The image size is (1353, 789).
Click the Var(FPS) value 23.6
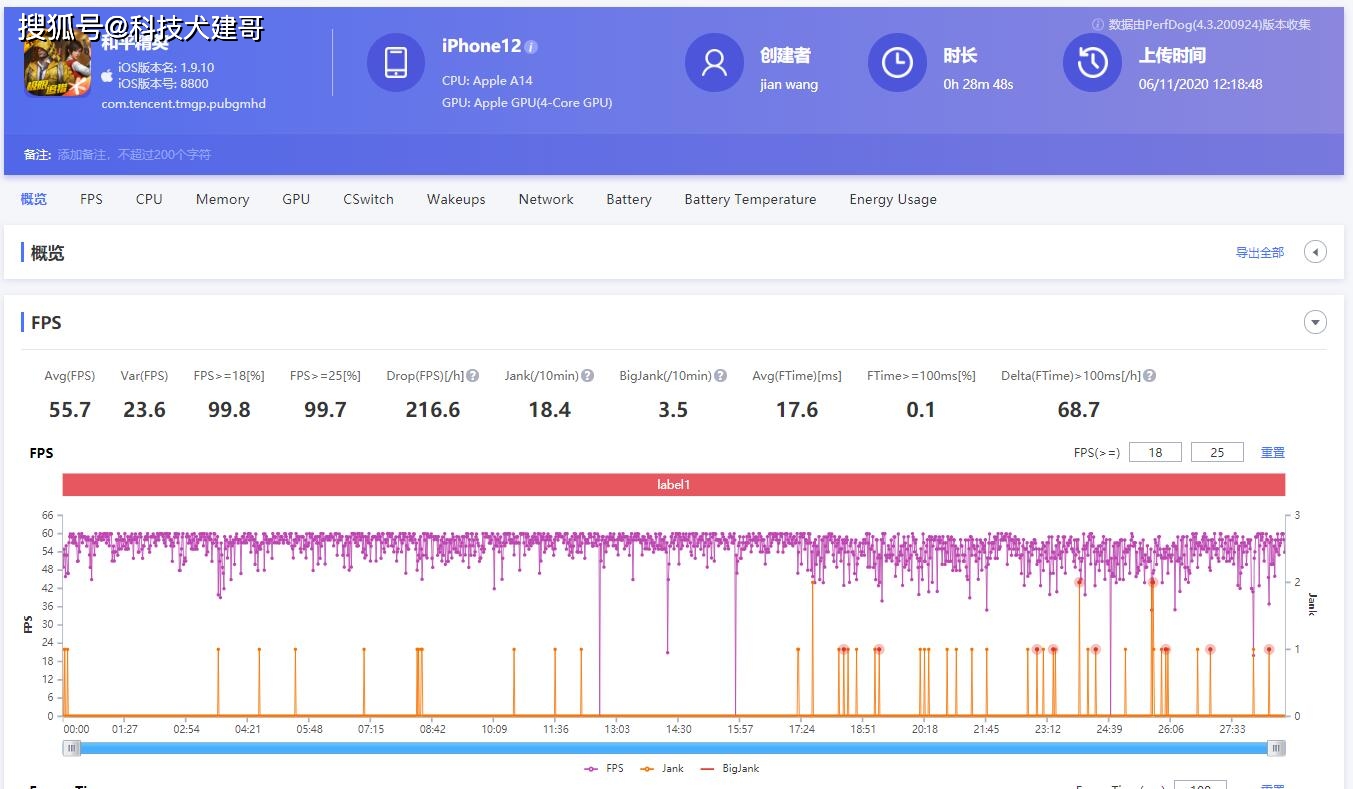pyautogui.click(x=144, y=410)
